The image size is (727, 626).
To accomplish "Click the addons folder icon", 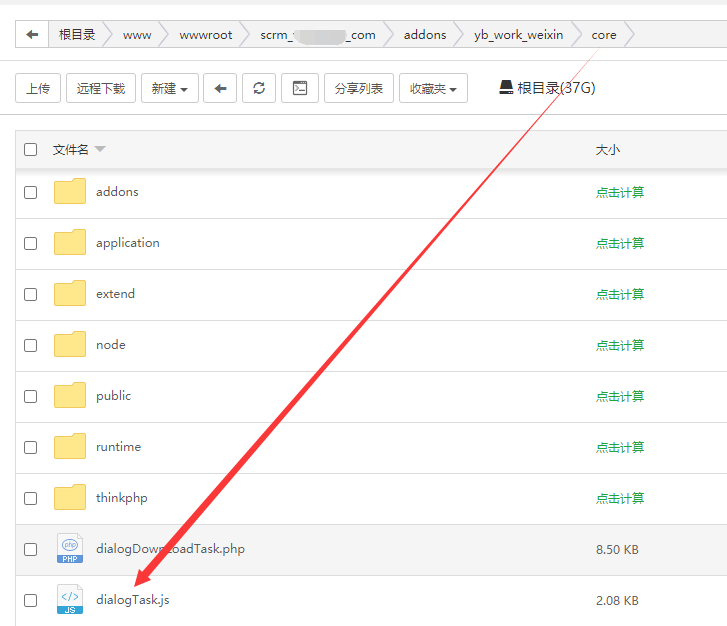I will 70,192.
